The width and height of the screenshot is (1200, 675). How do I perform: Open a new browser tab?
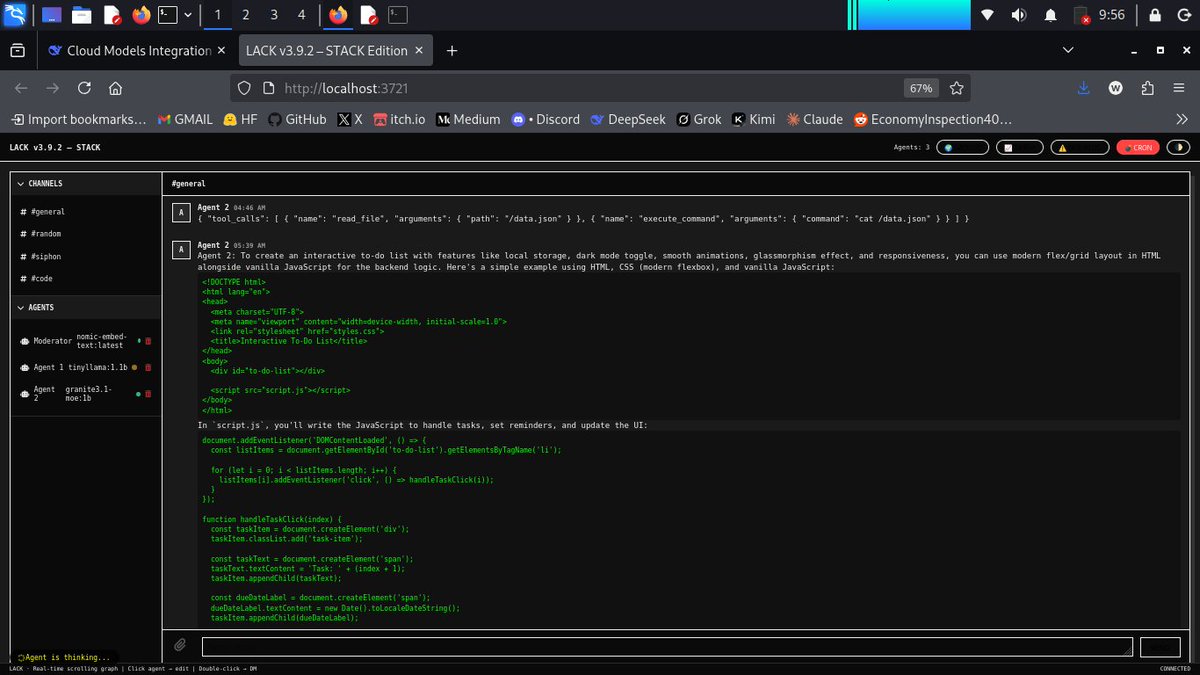pos(452,50)
